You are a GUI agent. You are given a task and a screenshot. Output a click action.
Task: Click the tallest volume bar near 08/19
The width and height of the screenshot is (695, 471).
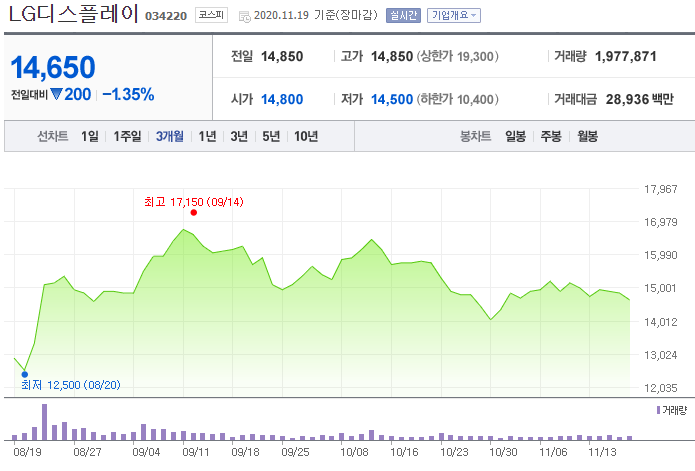tap(44, 422)
